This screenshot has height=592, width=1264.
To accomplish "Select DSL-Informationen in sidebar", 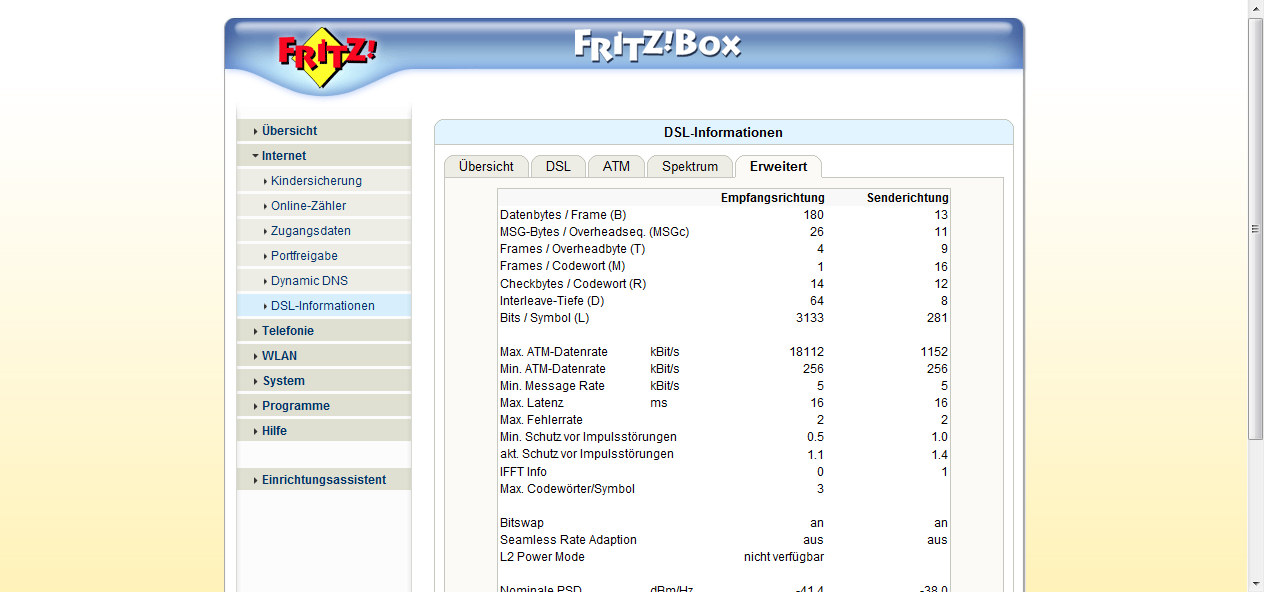I will 322,306.
